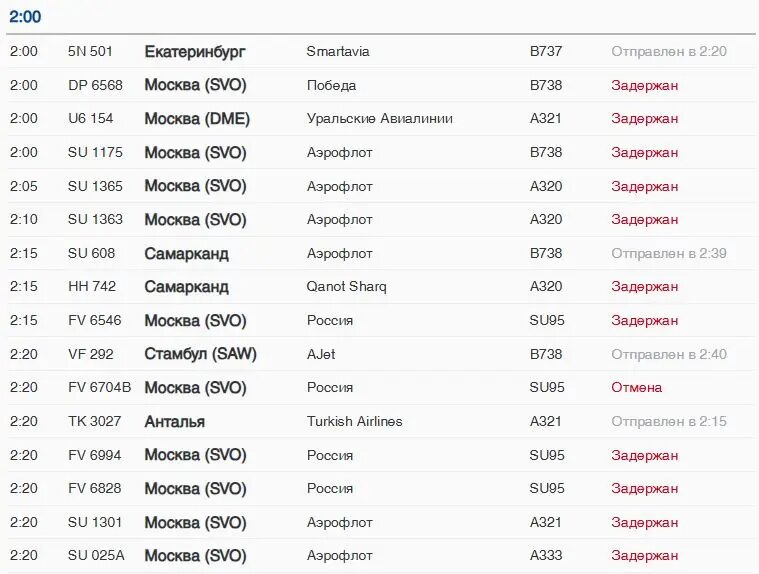The image size is (759, 574).
Task: Click the AJet airline name
Action: [321, 355]
